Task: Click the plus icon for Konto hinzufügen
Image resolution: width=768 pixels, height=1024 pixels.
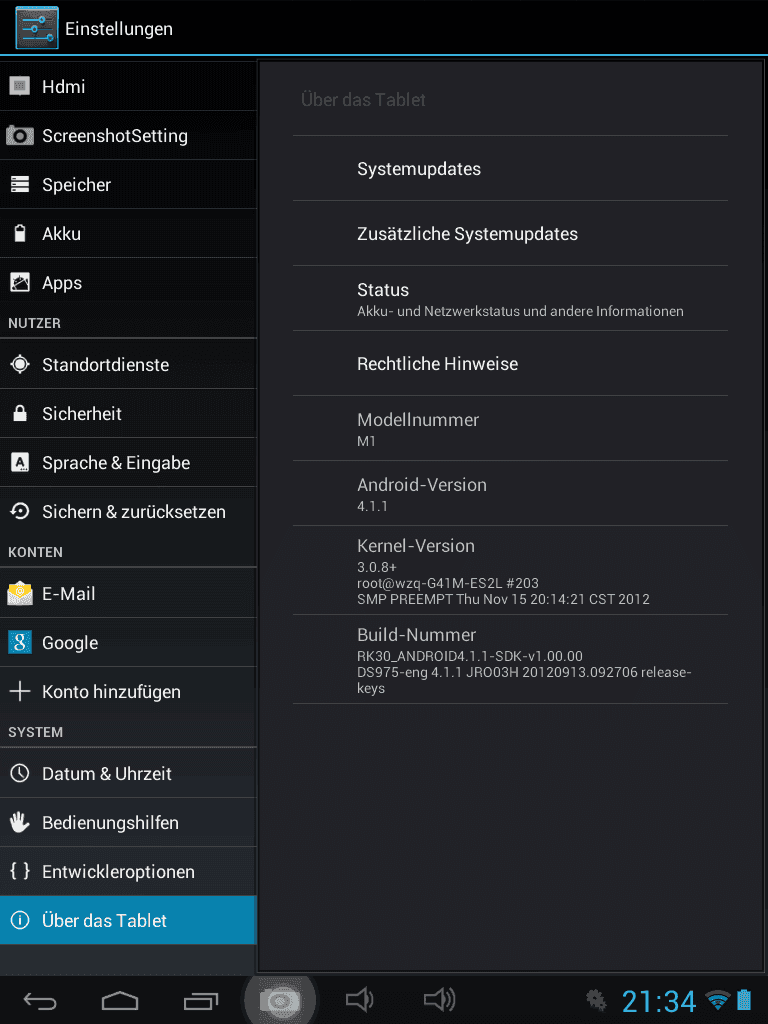Action: click(20, 691)
